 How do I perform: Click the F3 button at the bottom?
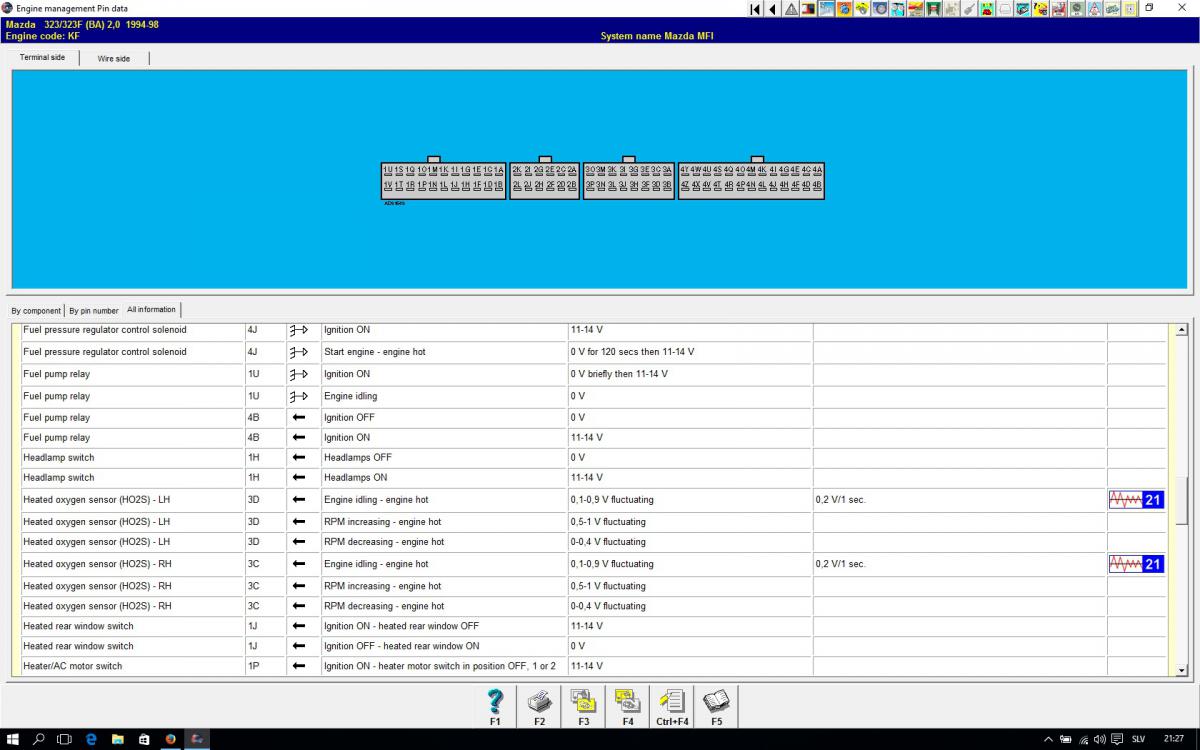tap(583, 706)
